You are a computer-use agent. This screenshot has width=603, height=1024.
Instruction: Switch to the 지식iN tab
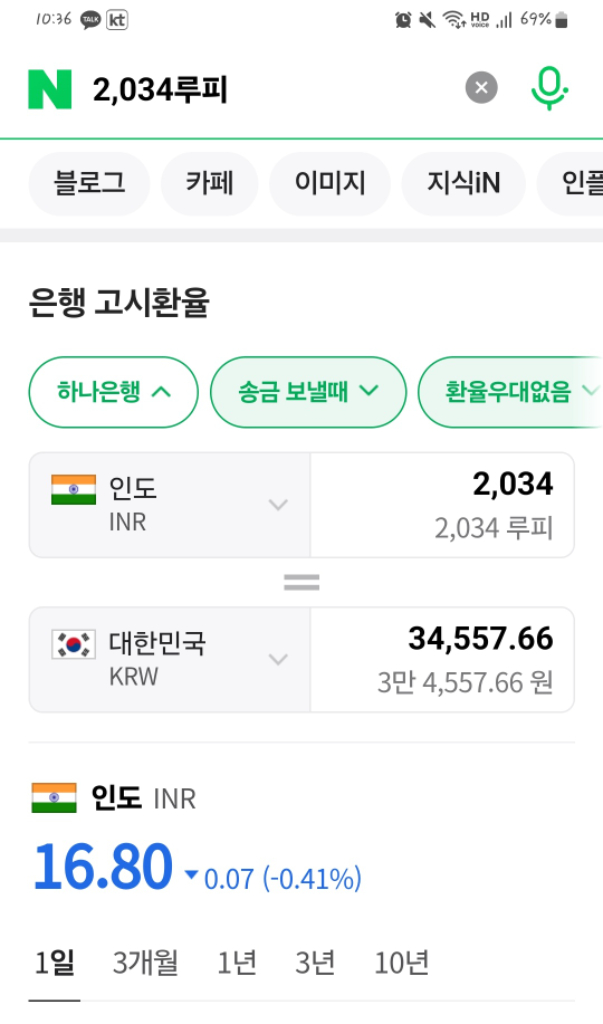[x=463, y=183]
